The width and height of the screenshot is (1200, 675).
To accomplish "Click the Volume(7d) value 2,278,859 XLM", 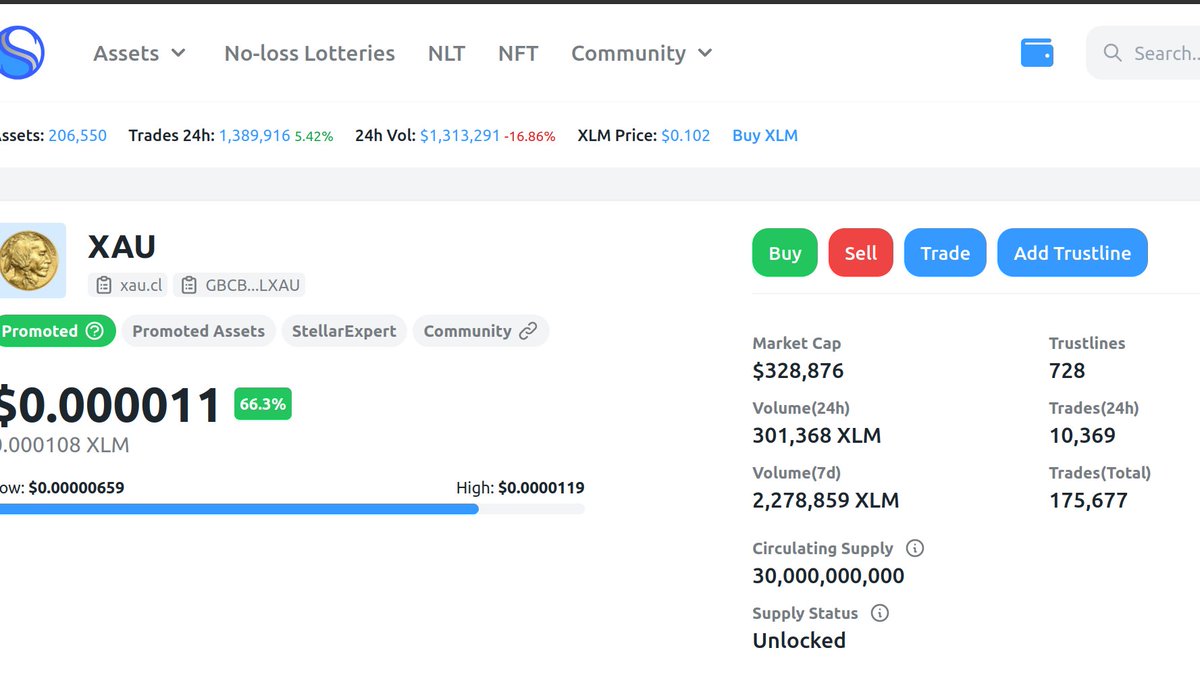I will pos(826,501).
